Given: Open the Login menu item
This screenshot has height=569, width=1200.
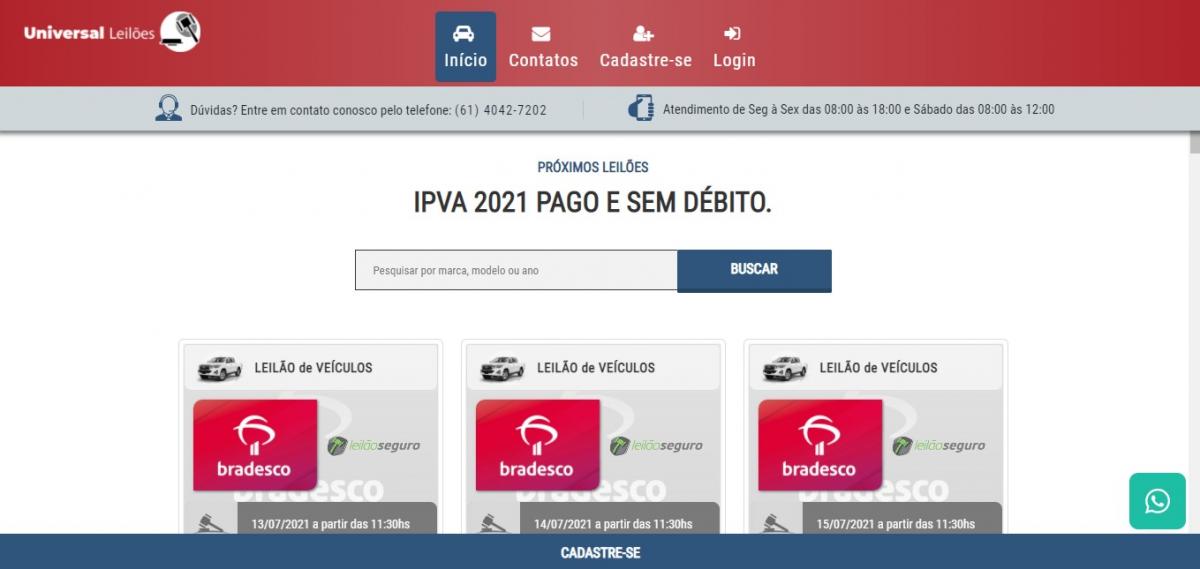Looking at the screenshot, I should [x=734, y=47].
